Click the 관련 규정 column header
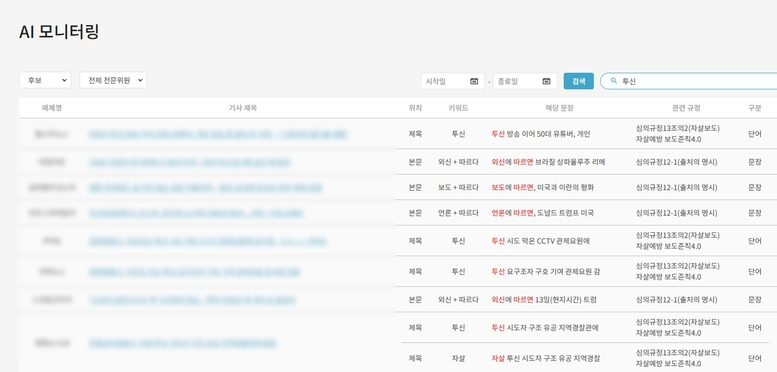Image resolution: width=777 pixels, height=372 pixels. pos(686,108)
